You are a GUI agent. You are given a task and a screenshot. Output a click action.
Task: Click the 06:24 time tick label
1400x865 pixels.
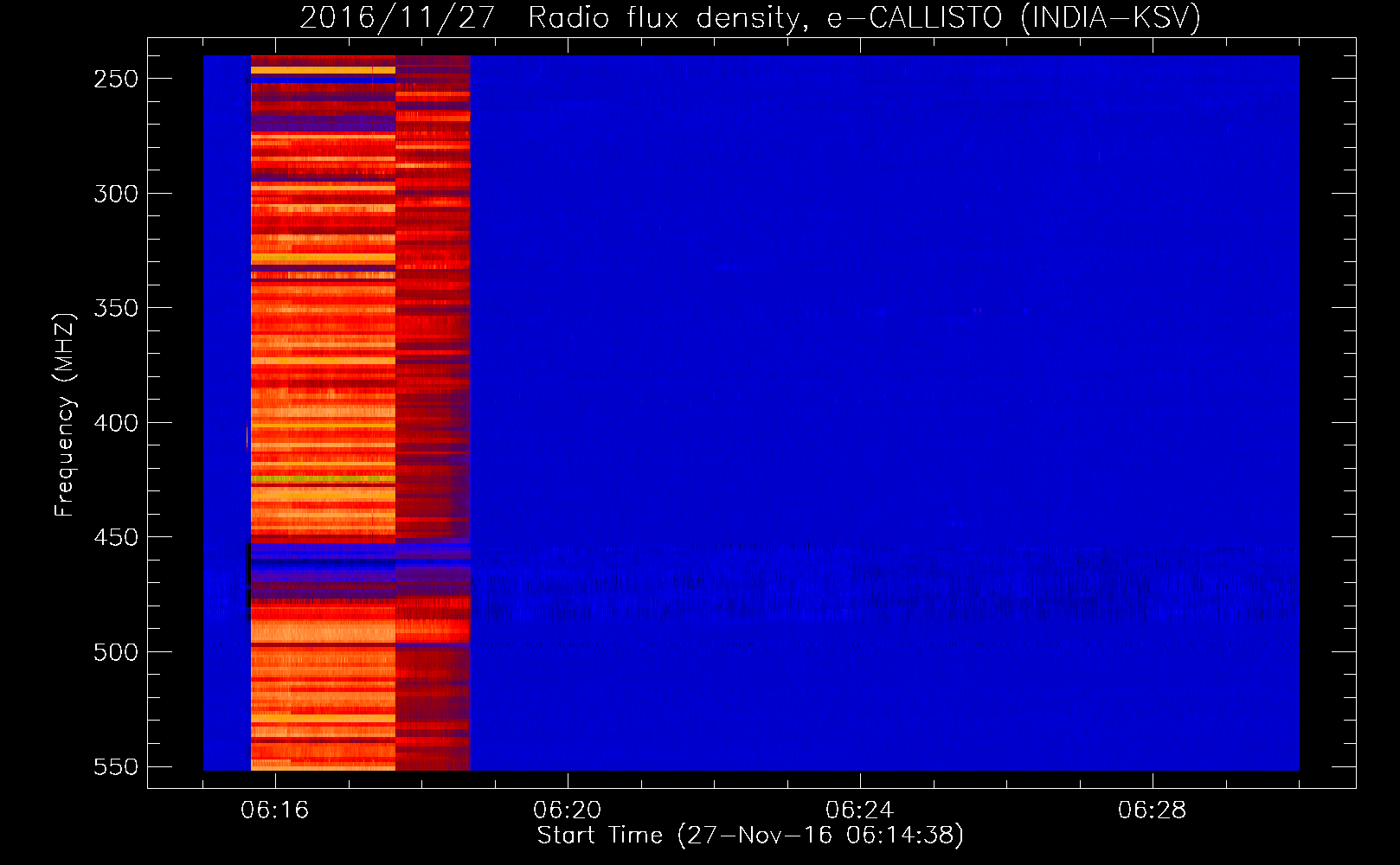859,811
